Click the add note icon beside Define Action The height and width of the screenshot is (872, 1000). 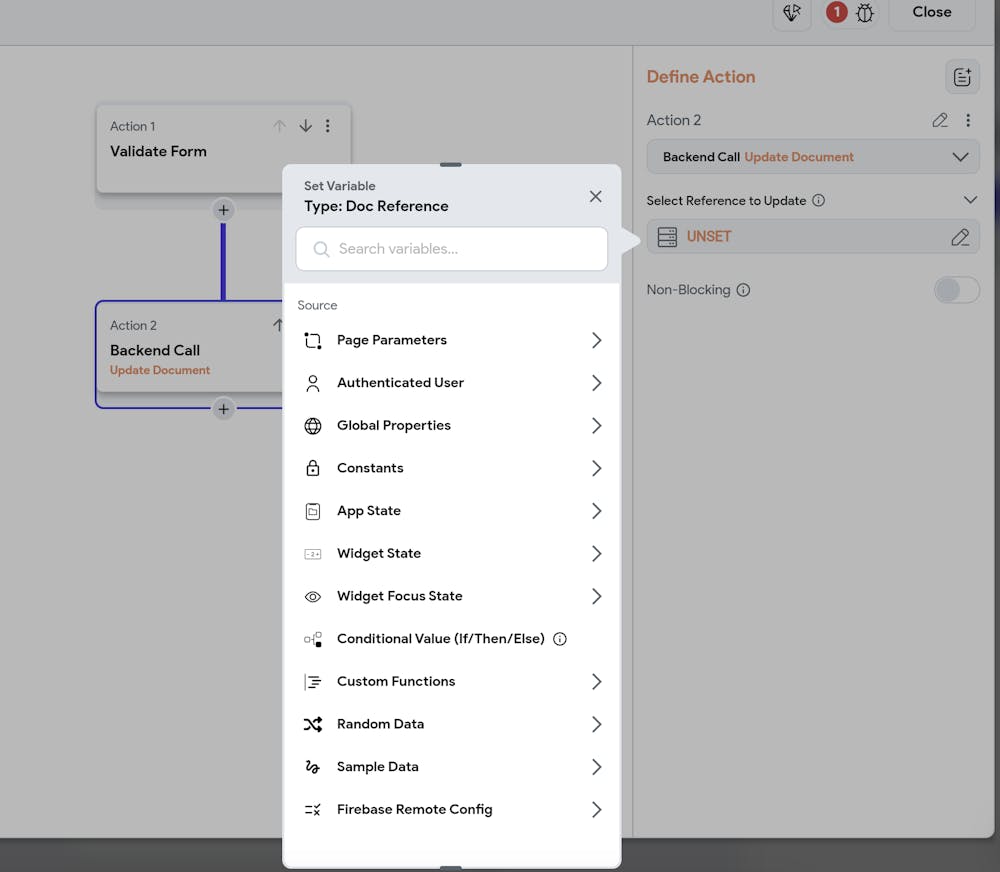[962, 77]
